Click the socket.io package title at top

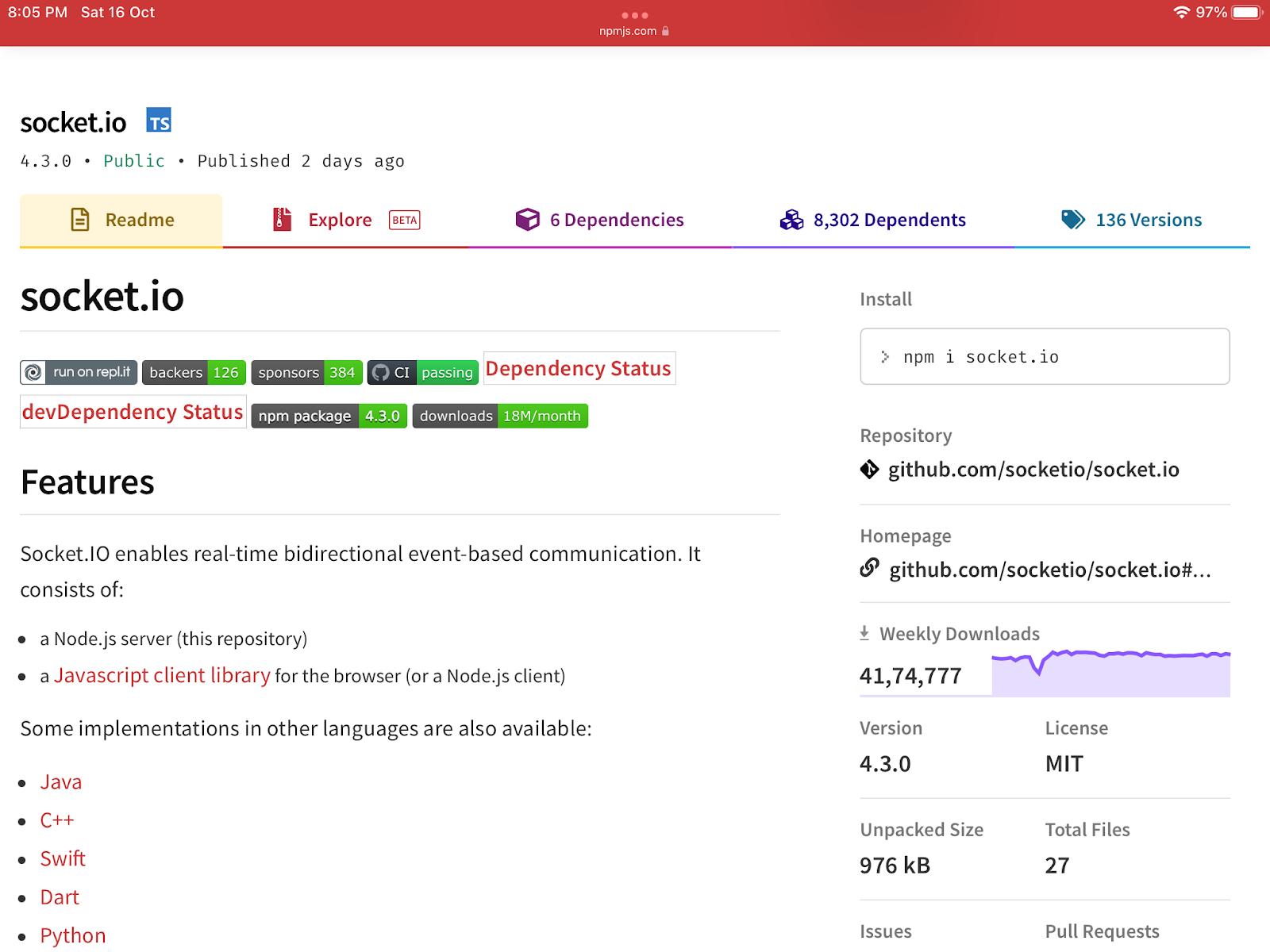click(73, 122)
